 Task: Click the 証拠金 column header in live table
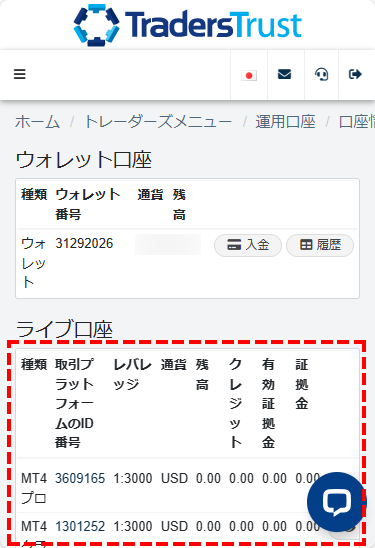301,384
